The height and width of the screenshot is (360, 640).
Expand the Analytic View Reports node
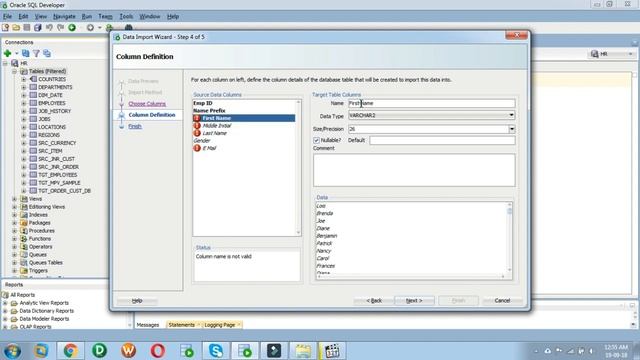pyautogui.click(x=5, y=303)
